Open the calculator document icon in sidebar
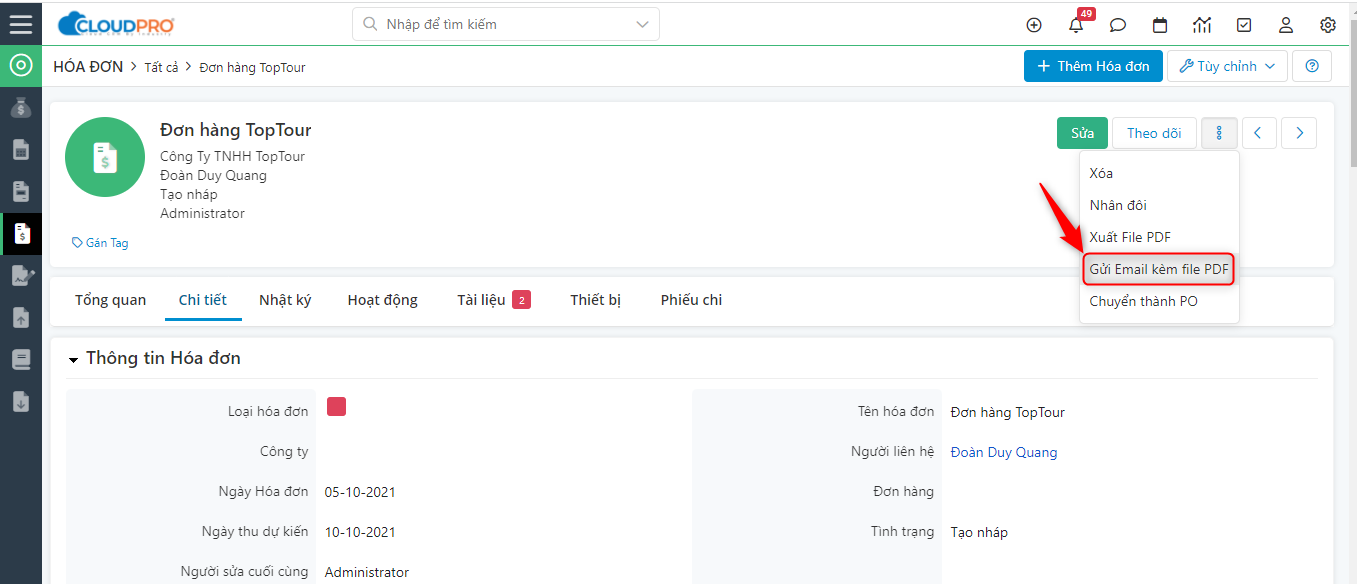The width and height of the screenshot is (1357, 584). pos(21,150)
